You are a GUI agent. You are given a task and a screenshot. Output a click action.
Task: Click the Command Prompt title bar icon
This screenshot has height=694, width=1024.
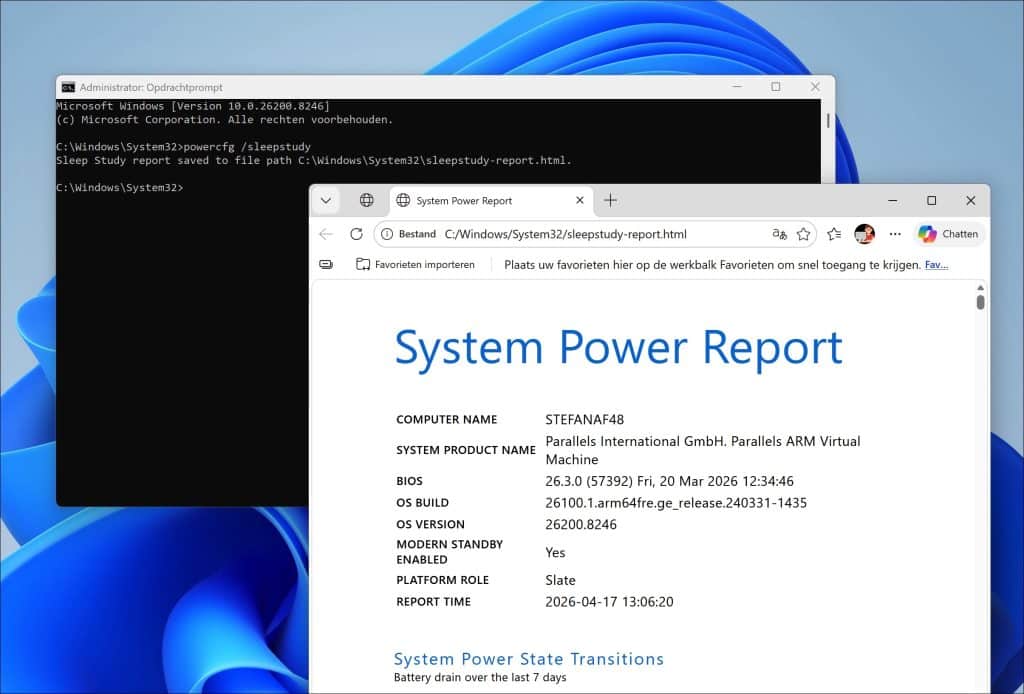68,87
